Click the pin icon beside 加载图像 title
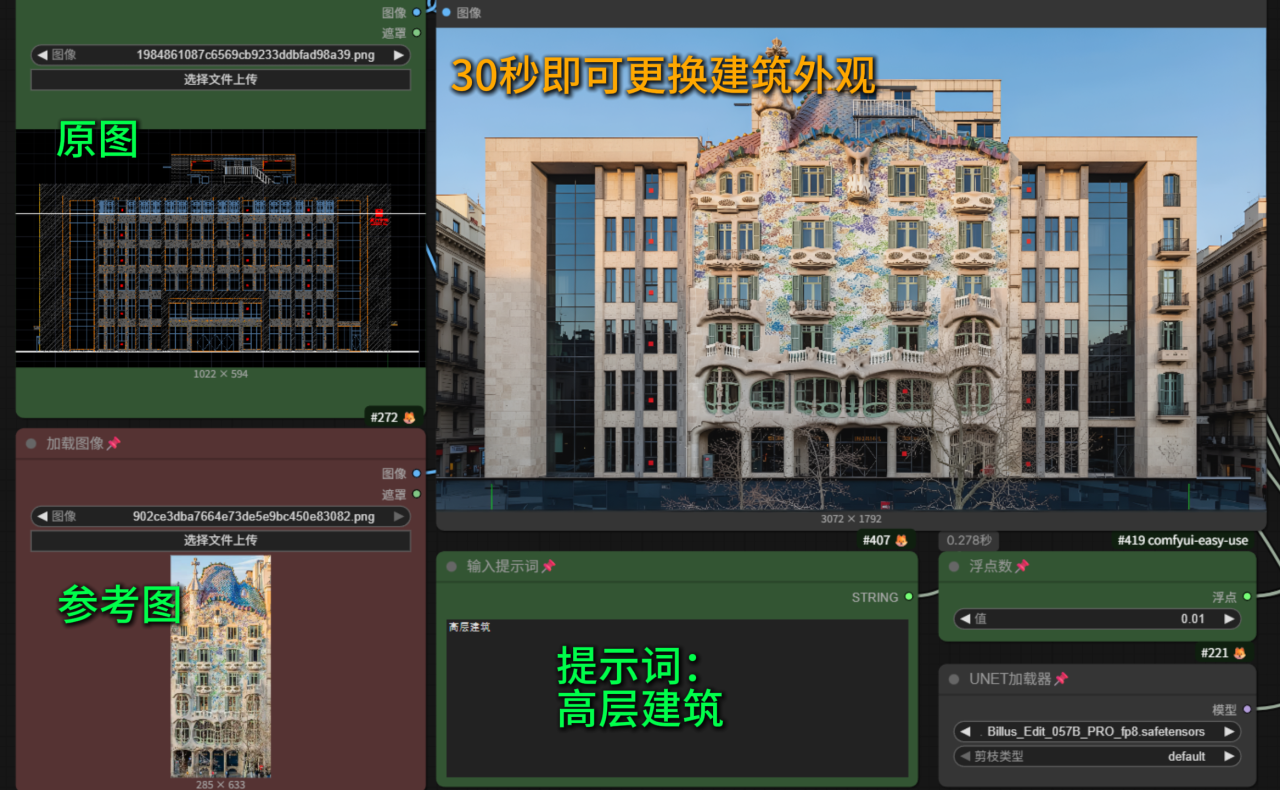1280x790 pixels. click(x=113, y=443)
